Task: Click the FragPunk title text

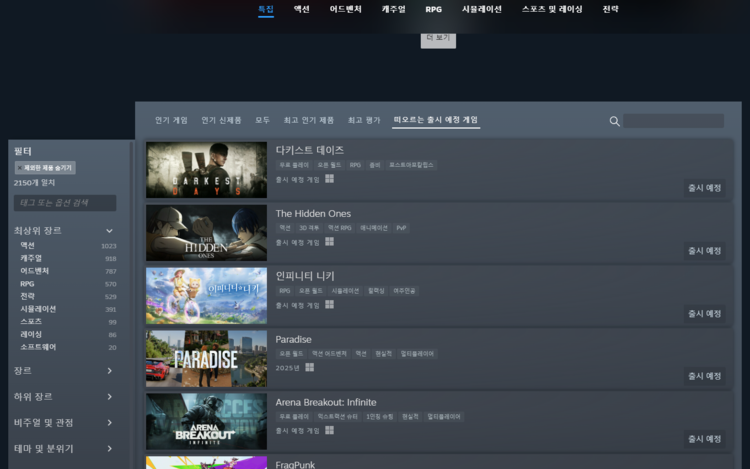Action: (x=295, y=464)
